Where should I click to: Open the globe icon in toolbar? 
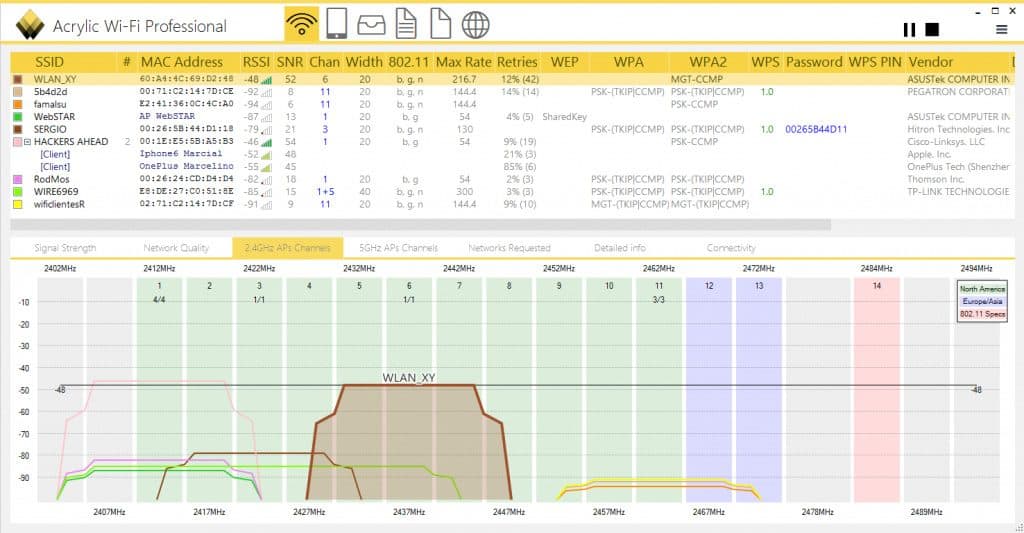(475, 25)
